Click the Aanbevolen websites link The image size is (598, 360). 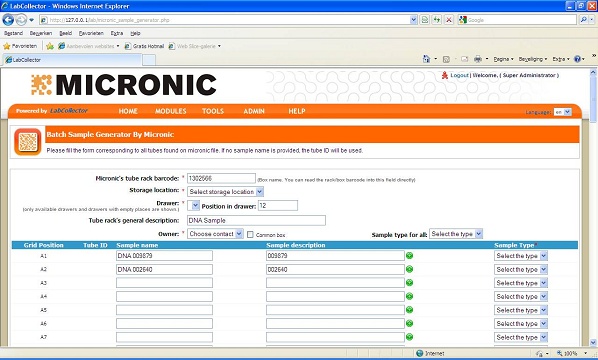point(88,46)
